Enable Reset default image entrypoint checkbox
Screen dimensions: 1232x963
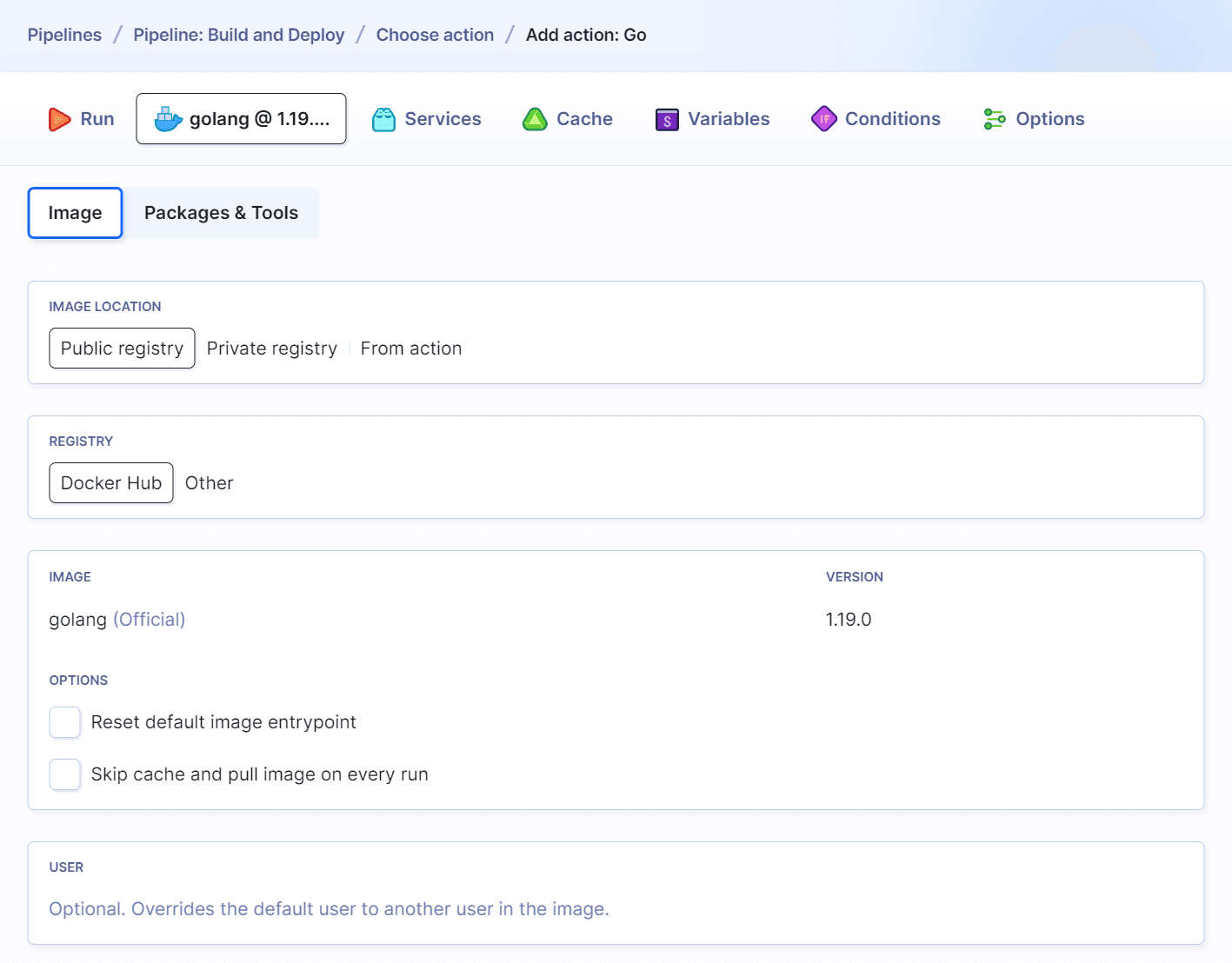click(x=65, y=722)
